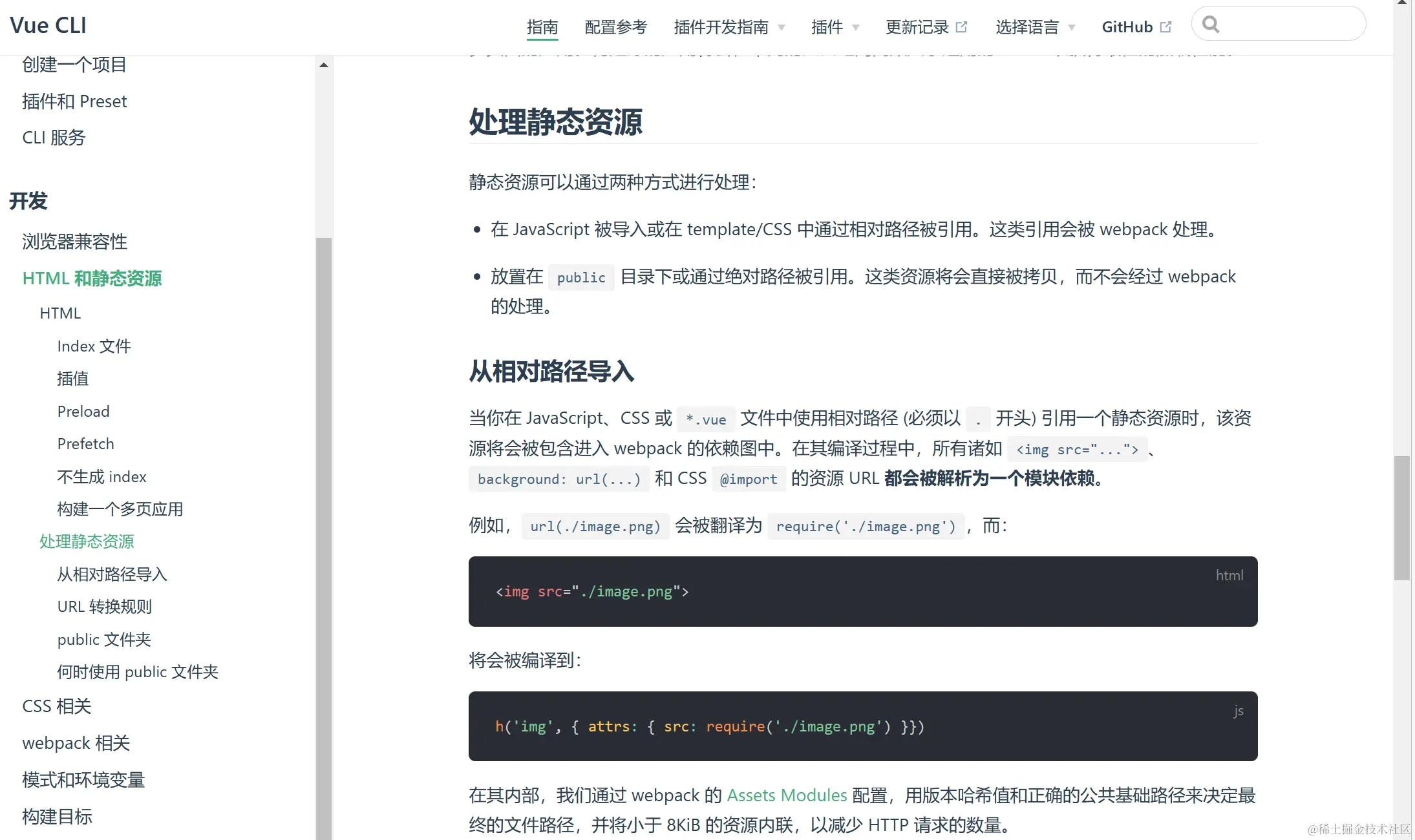Open 处理静态资源 sidebar entry
Viewport: 1415px width, 840px height.
(87, 541)
